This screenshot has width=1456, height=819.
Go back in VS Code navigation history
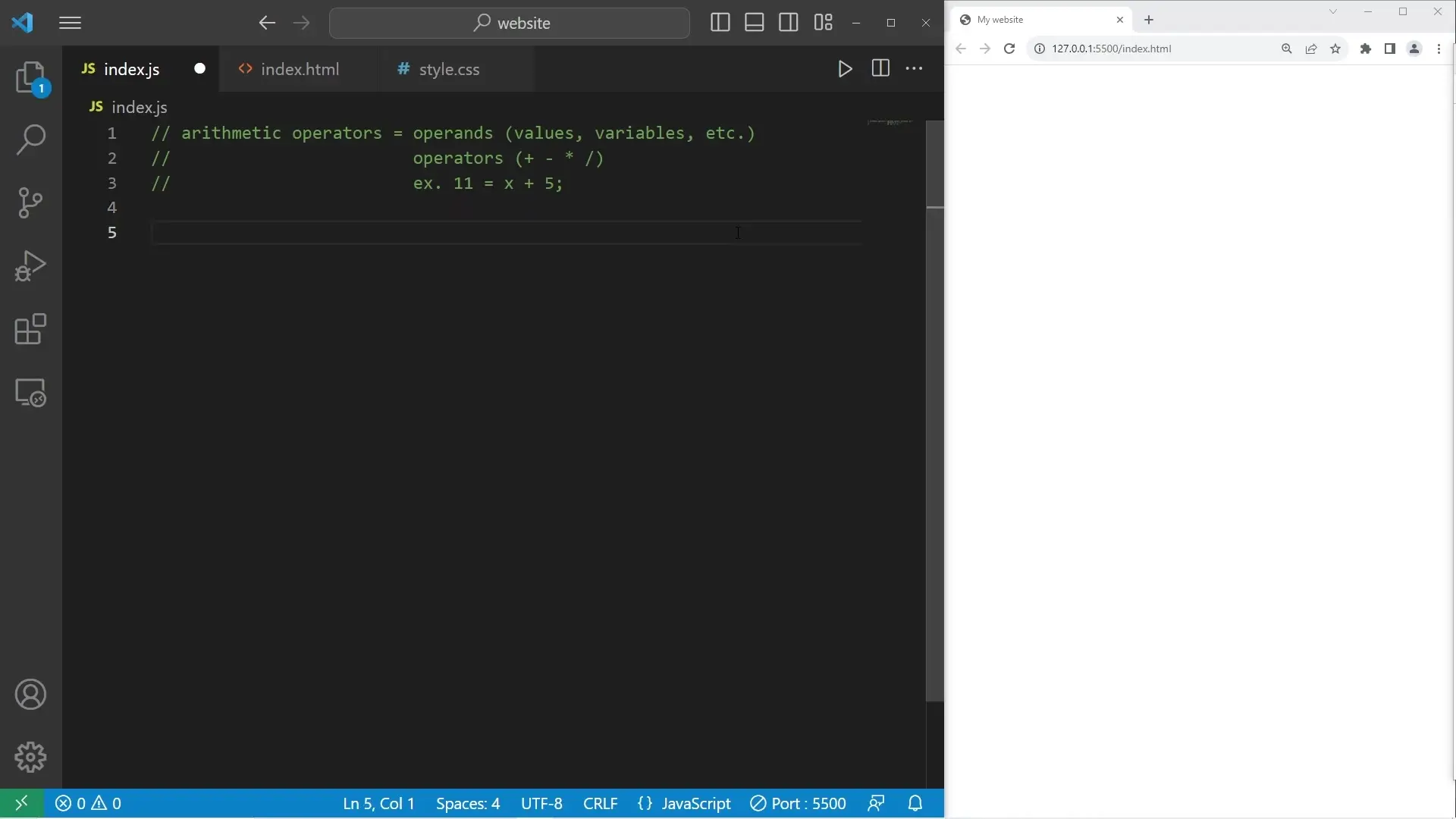(x=267, y=23)
